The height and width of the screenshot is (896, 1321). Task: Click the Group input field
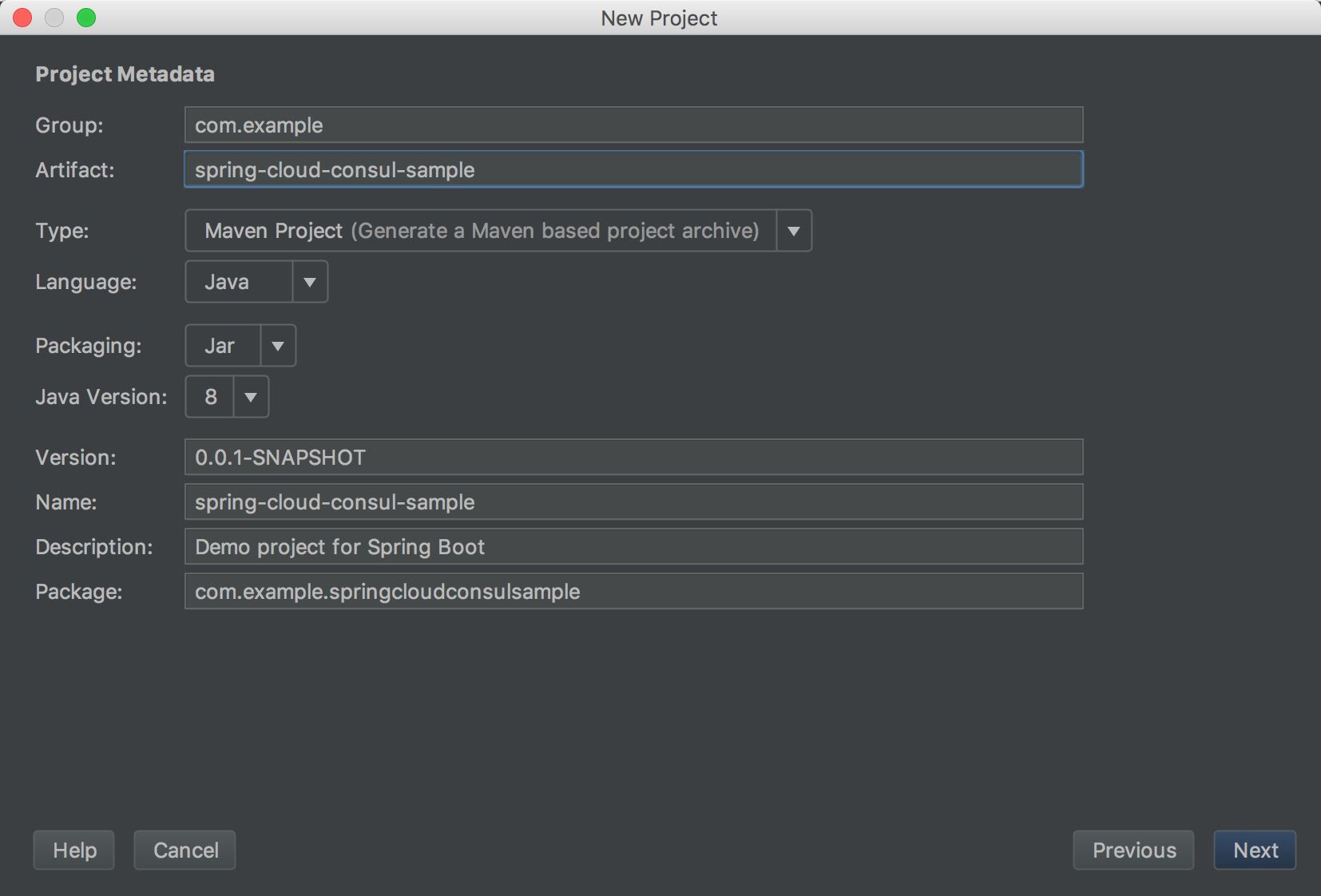coord(633,125)
